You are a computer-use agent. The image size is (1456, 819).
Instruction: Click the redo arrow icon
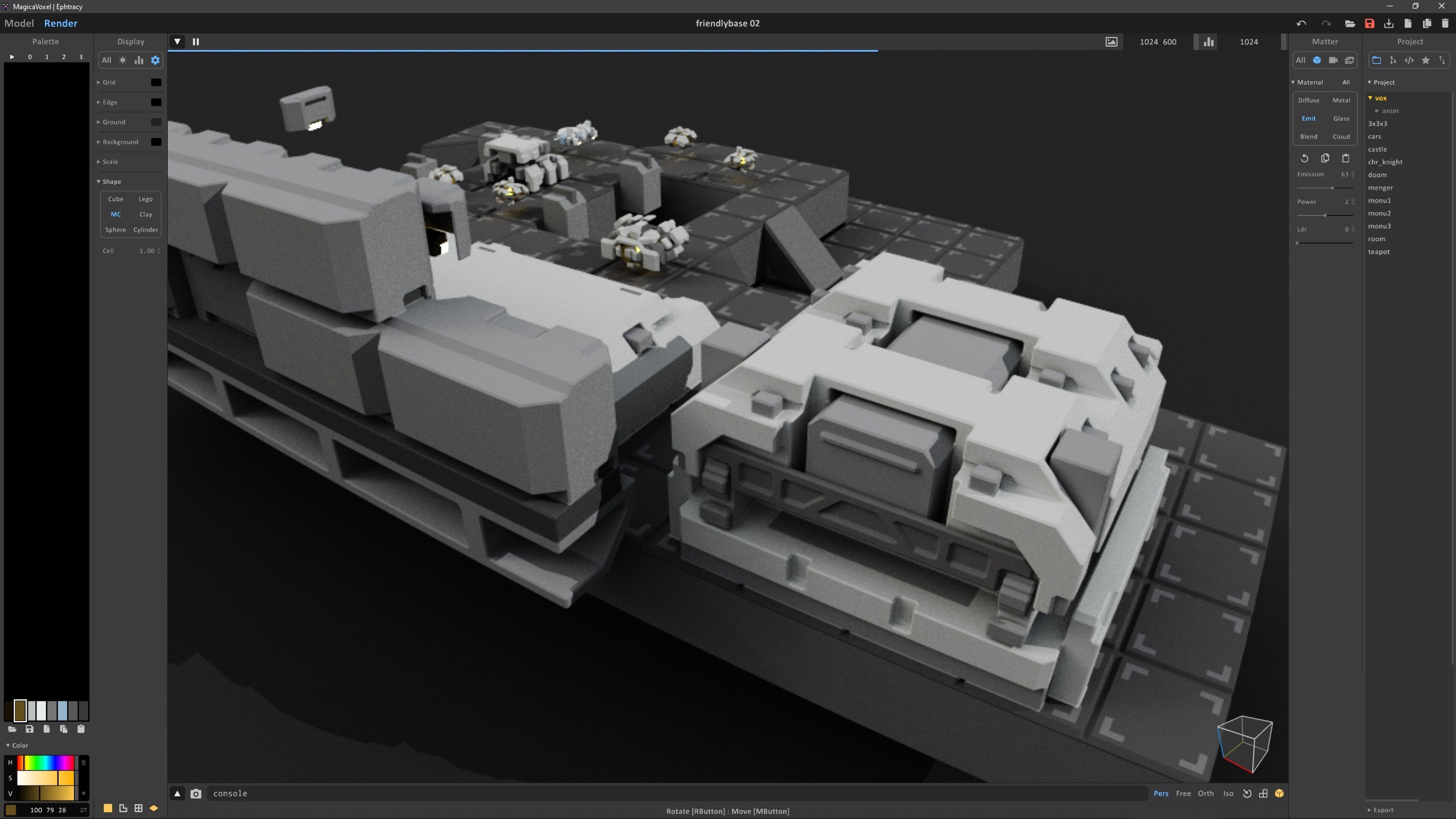[1326, 23]
